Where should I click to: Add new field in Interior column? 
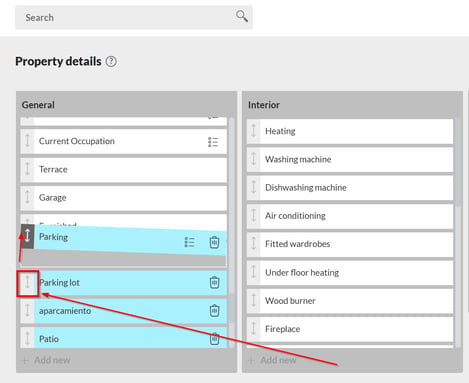point(272,360)
